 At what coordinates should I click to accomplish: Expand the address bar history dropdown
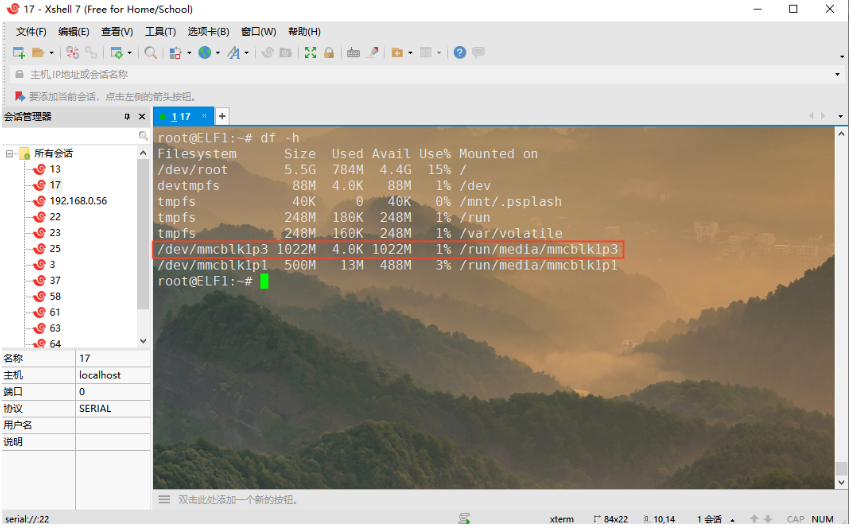838,75
